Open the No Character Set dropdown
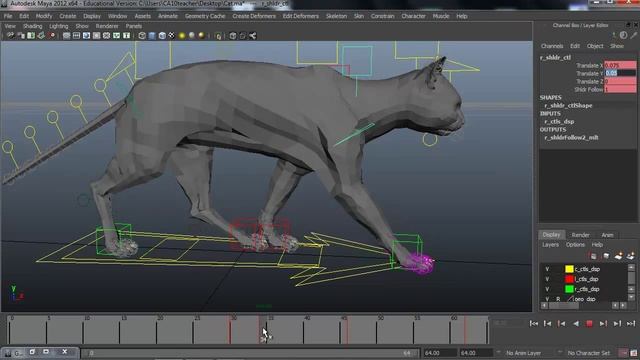Viewport: 640px width, 360px height. (589, 353)
